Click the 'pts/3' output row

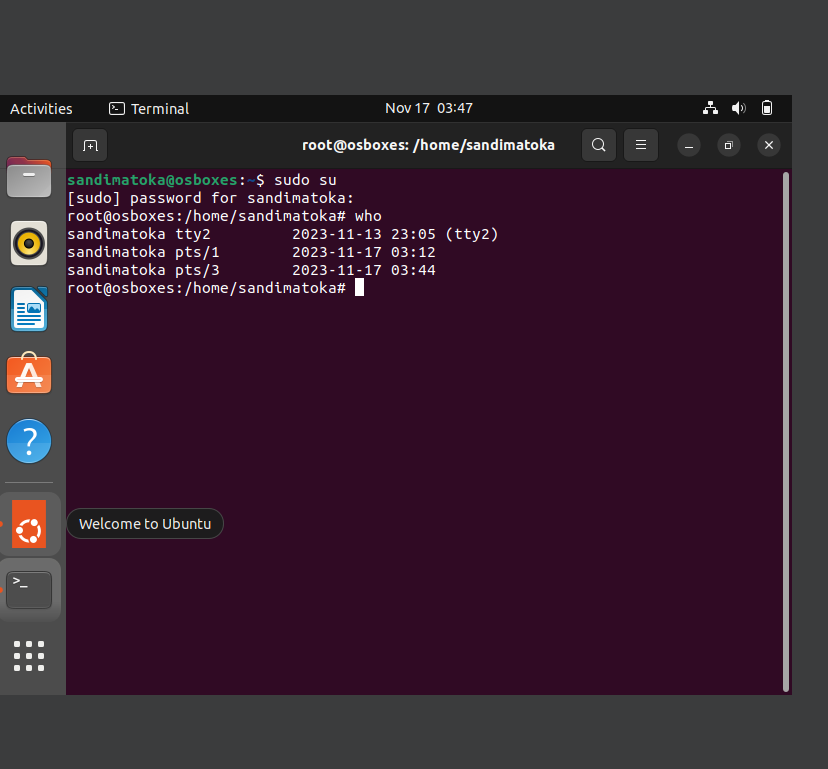tap(251, 270)
